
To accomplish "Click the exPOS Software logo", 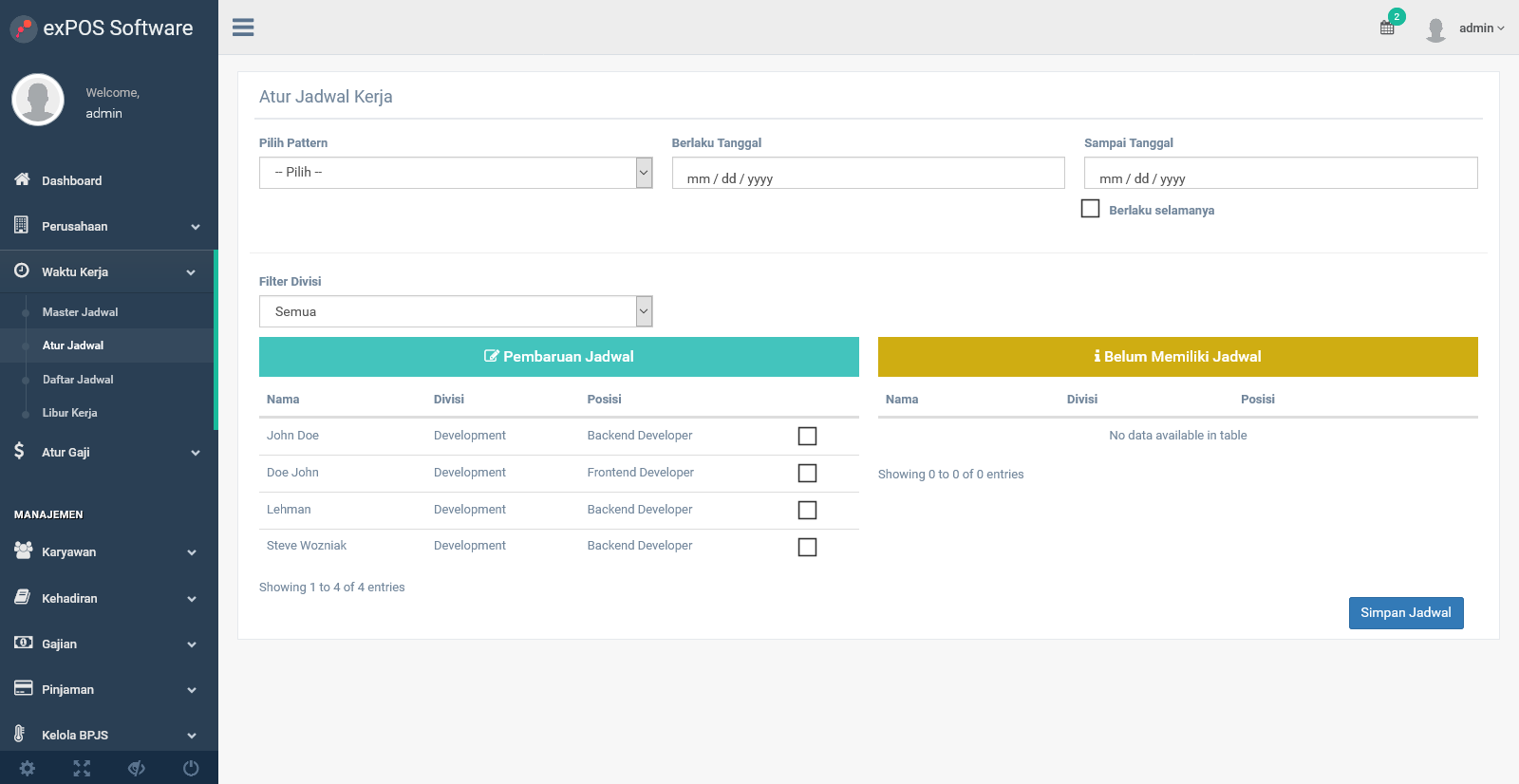I will pos(24,28).
